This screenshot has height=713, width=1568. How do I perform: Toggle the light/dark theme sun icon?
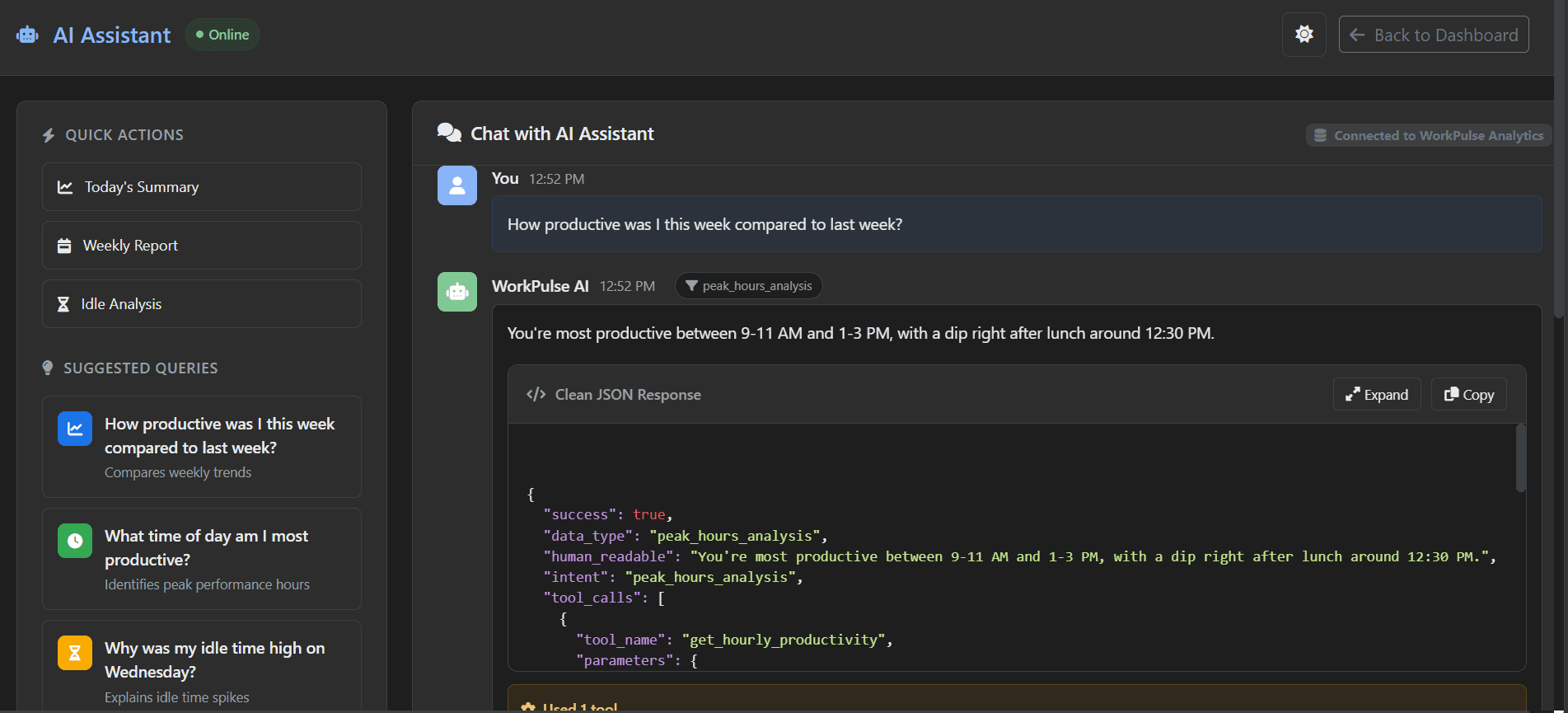1304,35
